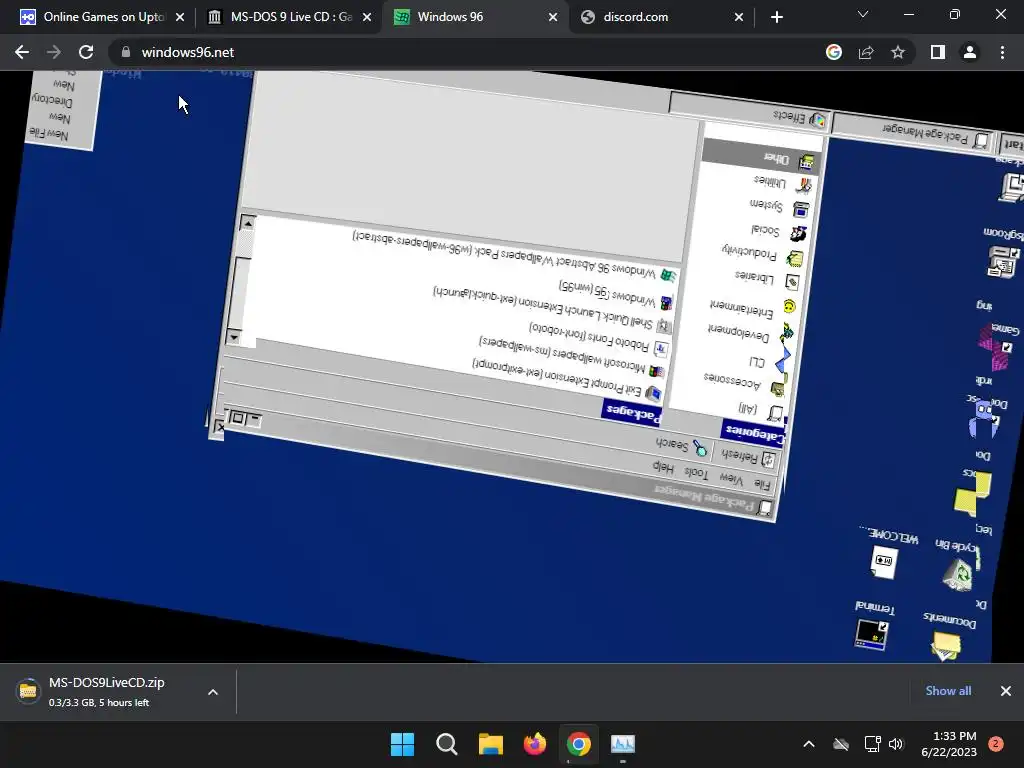This screenshot has height=768, width=1024.
Task: Select Windows 95 (win95) package
Action: click(616, 295)
